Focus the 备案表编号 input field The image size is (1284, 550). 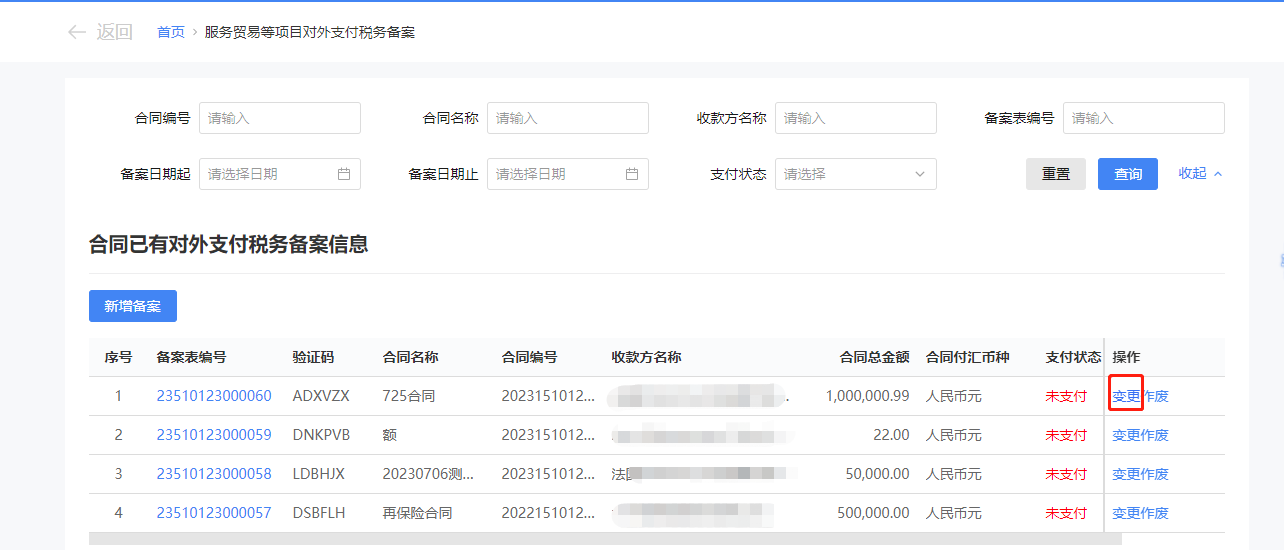point(1143,118)
